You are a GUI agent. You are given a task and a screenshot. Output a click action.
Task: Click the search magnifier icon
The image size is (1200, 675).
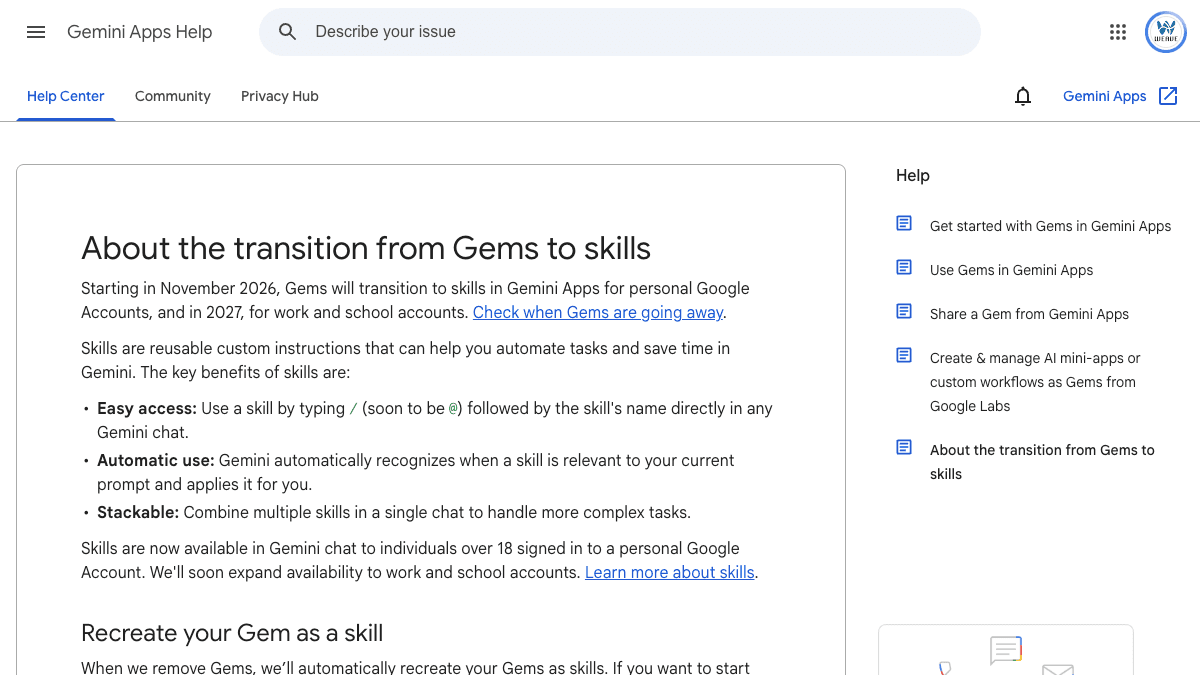click(x=288, y=32)
